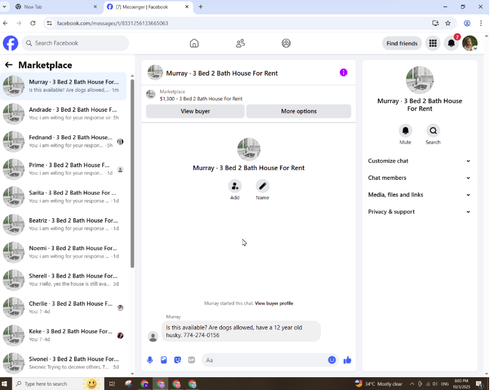Viewport: 500px width, 390px height.
Task: Attach a file with the image icon
Action: point(164,360)
